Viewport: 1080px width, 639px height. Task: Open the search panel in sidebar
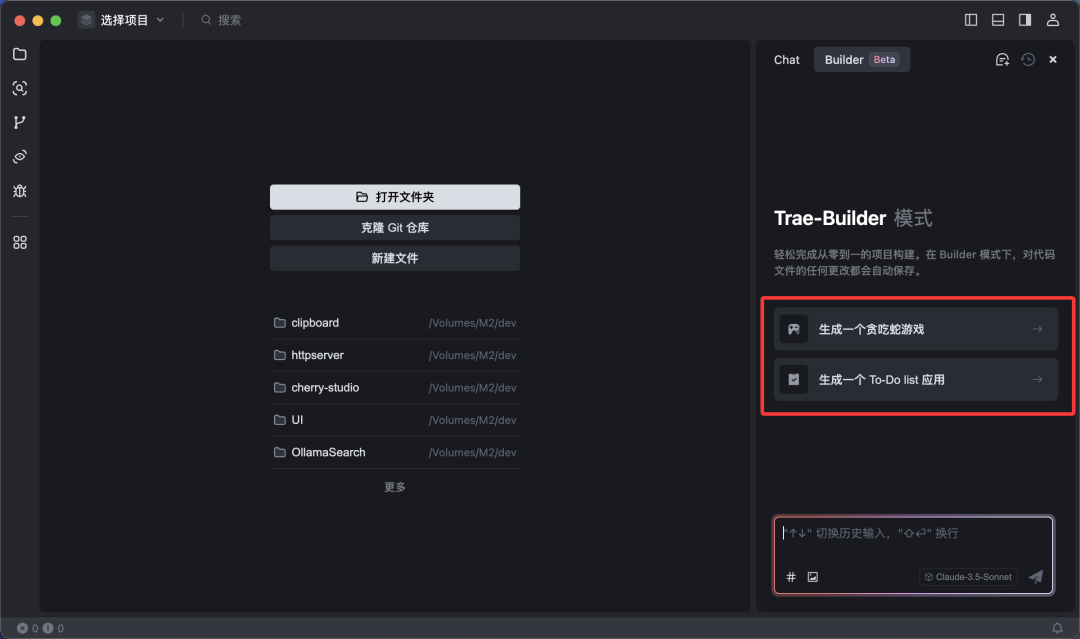(20, 88)
